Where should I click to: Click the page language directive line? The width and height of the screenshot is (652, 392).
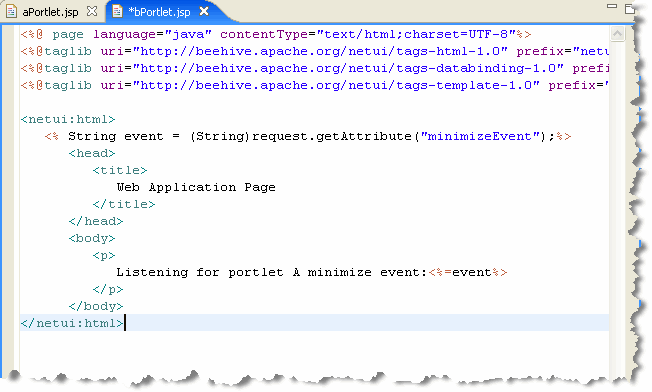pyautogui.click(x=276, y=34)
